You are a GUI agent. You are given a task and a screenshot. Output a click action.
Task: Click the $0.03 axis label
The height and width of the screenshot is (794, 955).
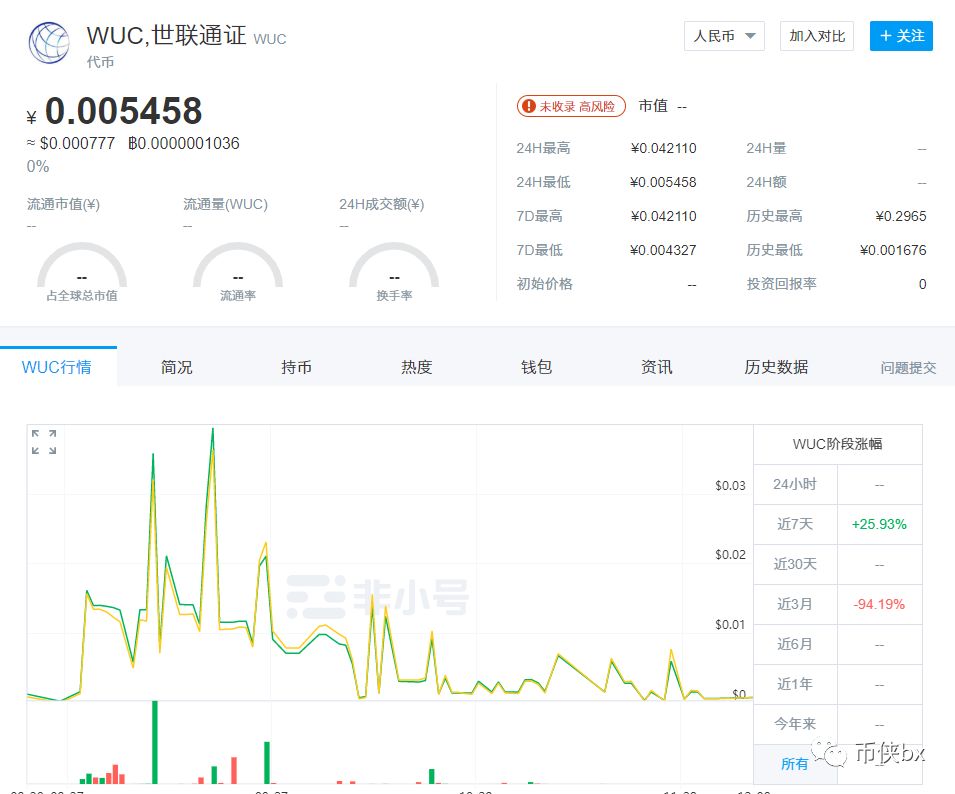(x=730, y=485)
